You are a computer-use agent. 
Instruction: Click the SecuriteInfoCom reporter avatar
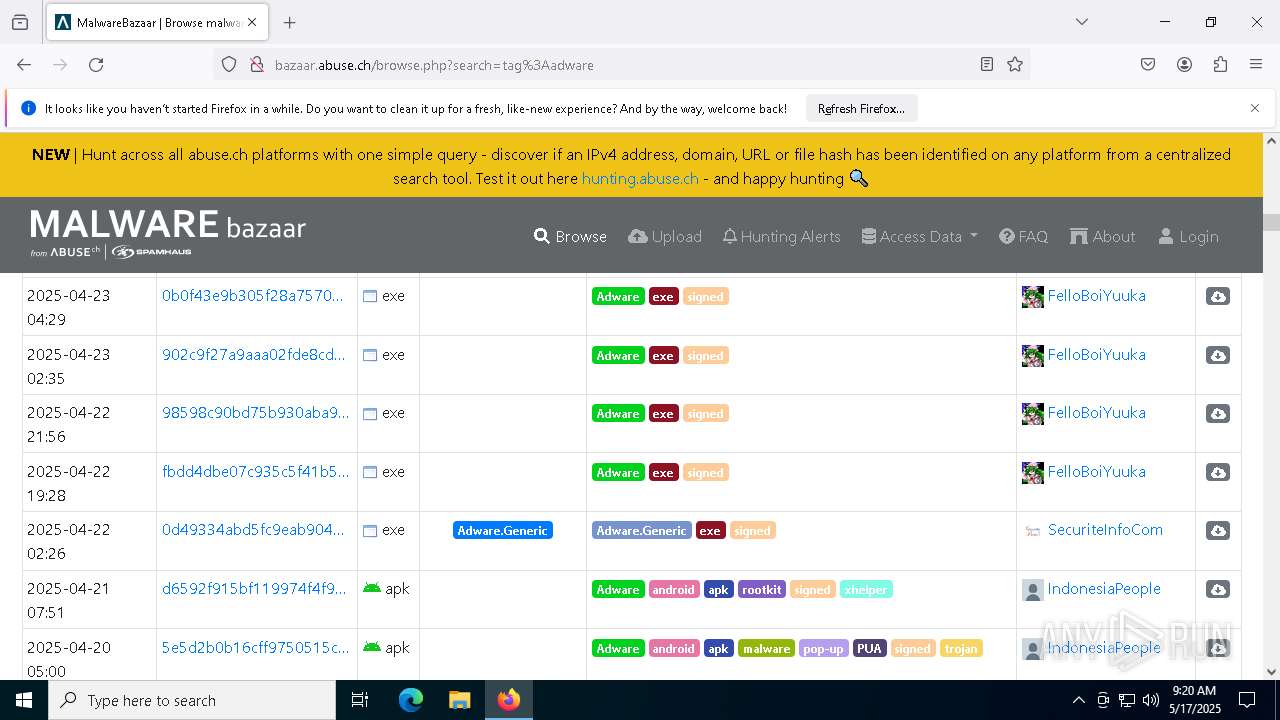(1032, 531)
